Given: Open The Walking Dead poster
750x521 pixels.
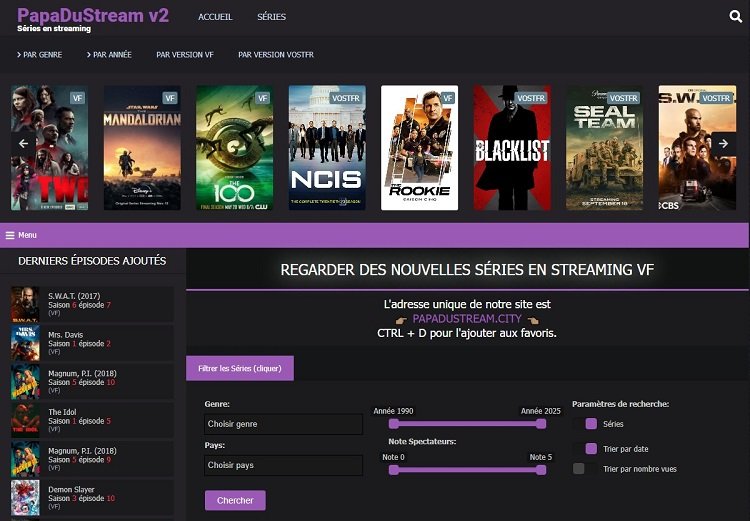Looking at the screenshot, I should [49, 148].
